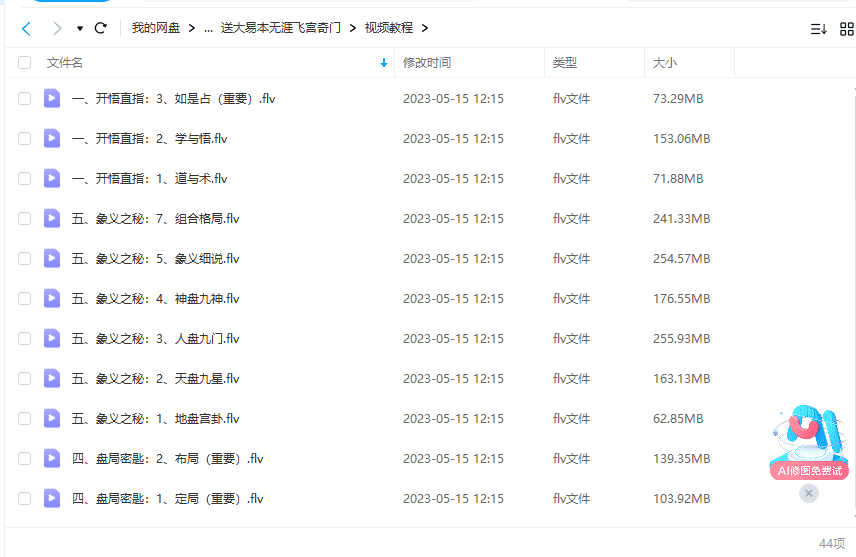Screen dimensions: 856x557
Task: Close the AI修图 floating promo
Action: click(809, 493)
